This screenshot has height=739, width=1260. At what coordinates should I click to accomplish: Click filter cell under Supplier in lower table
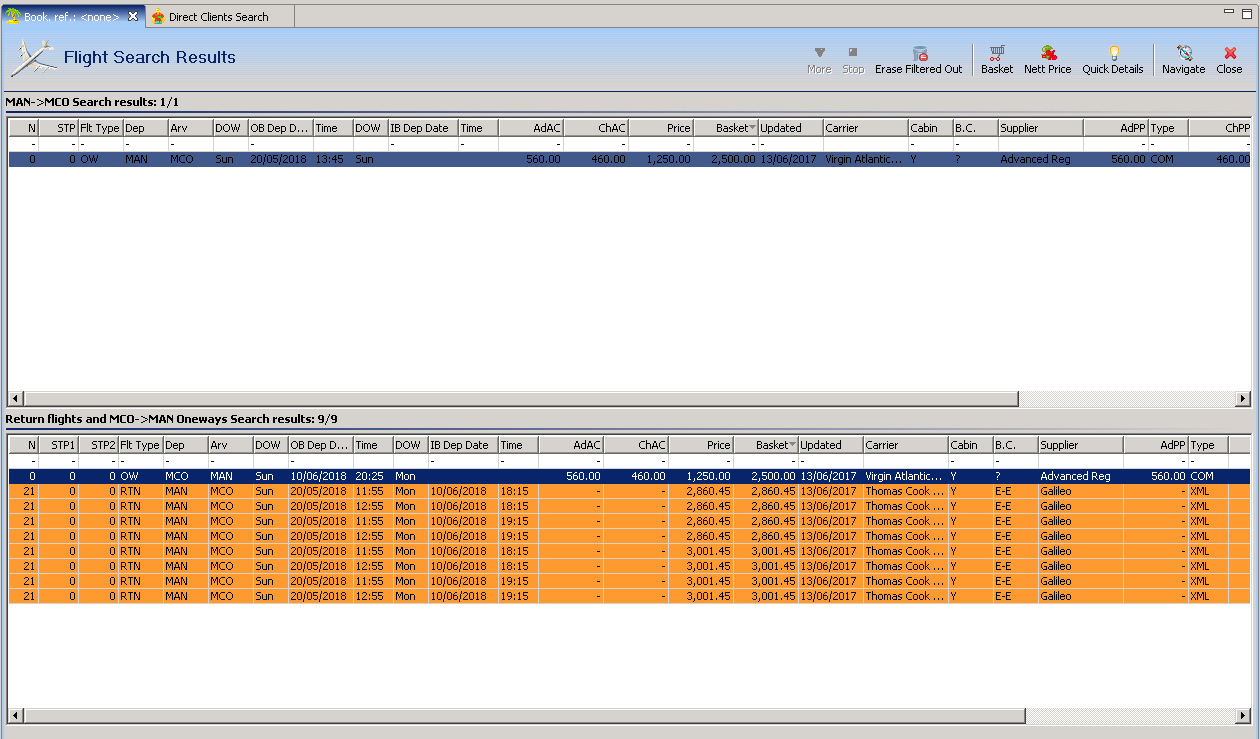[1079, 461]
